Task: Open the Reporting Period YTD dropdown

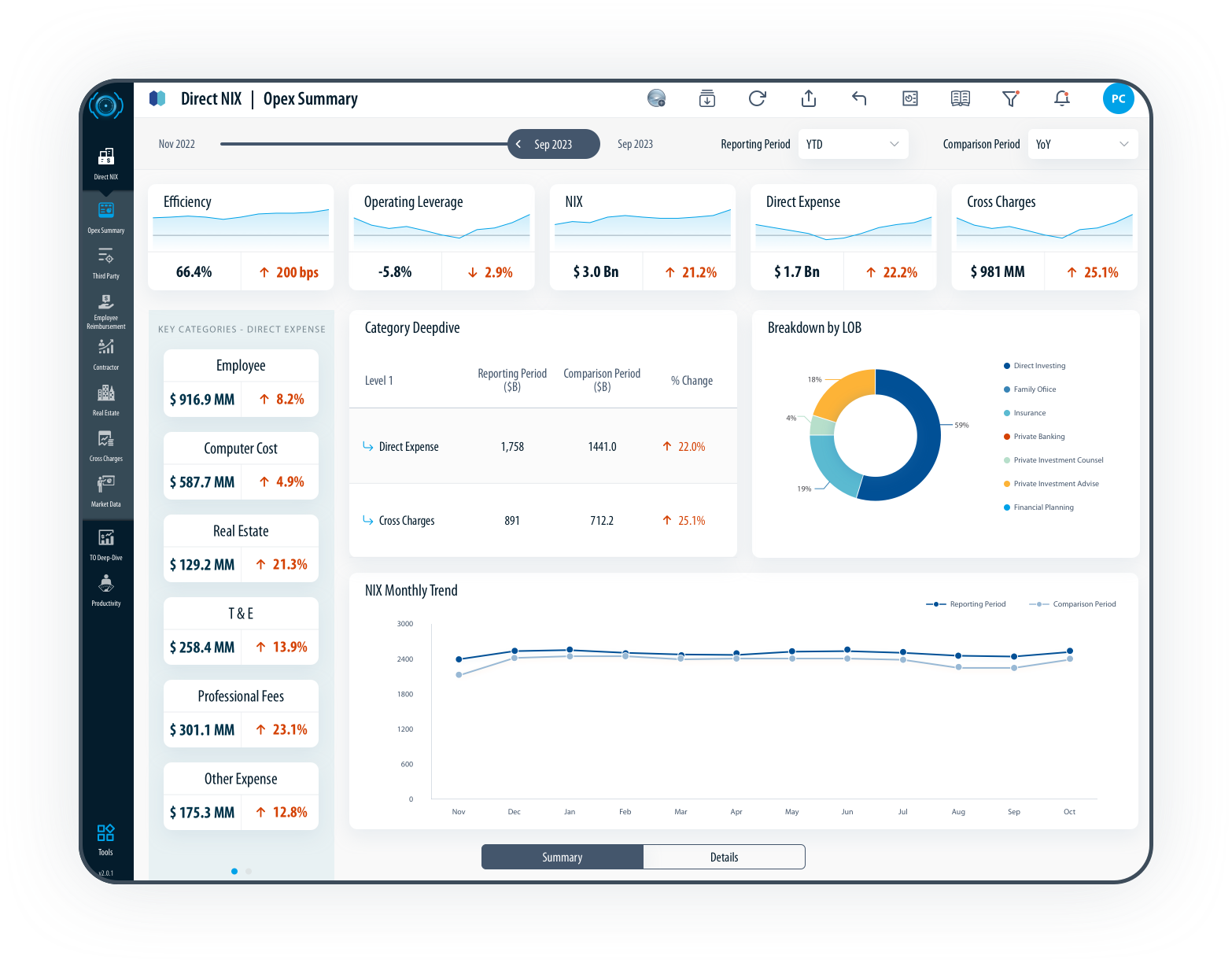Action: coord(853,144)
